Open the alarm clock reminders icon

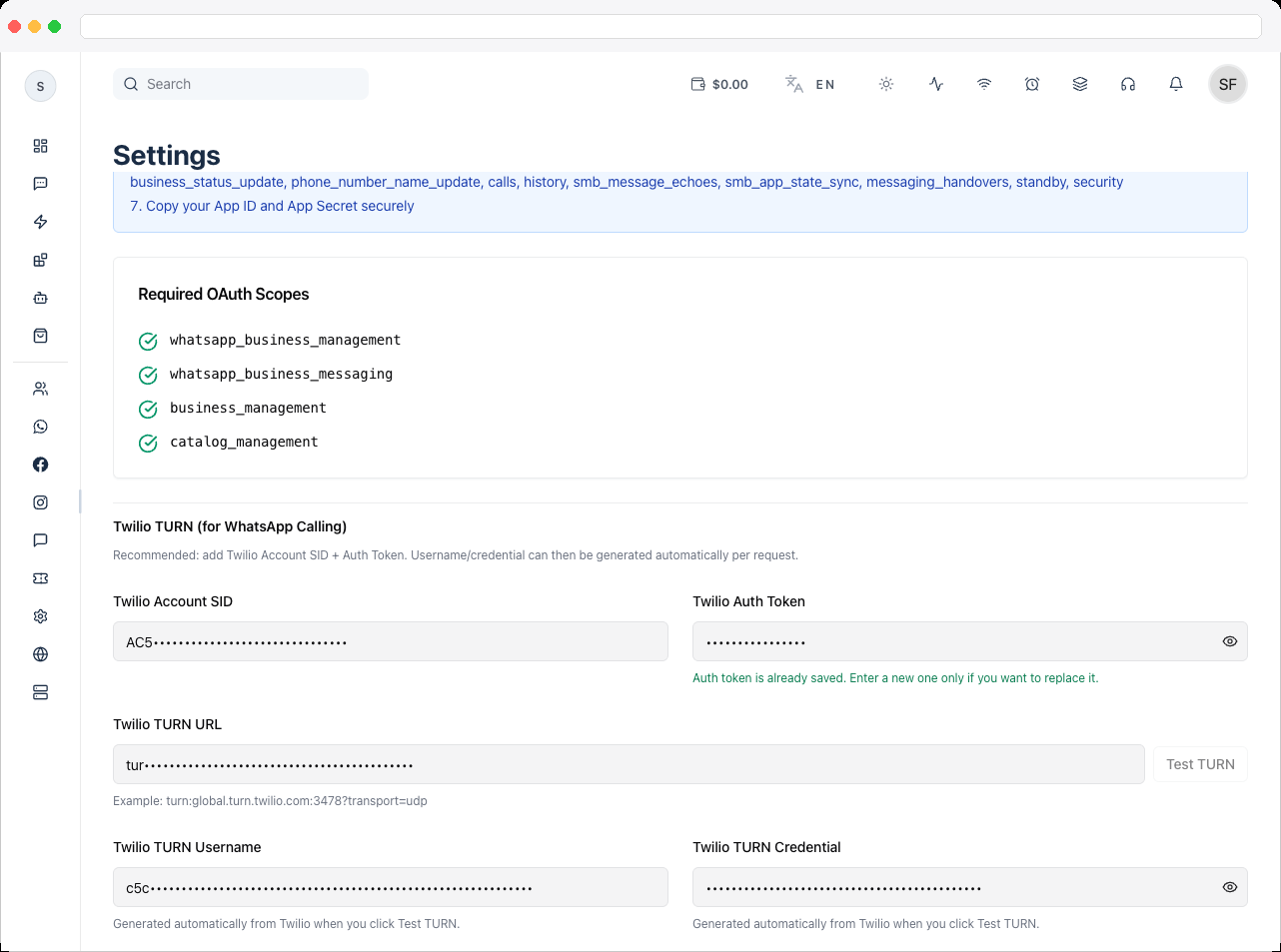point(1032,84)
